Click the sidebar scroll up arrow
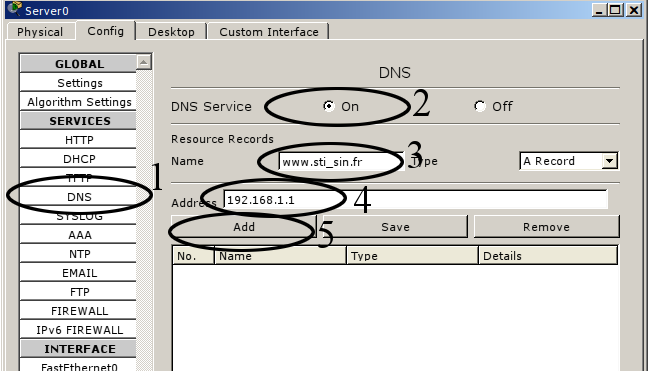Viewport: 650px width, 371px height. click(x=144, y=63)
